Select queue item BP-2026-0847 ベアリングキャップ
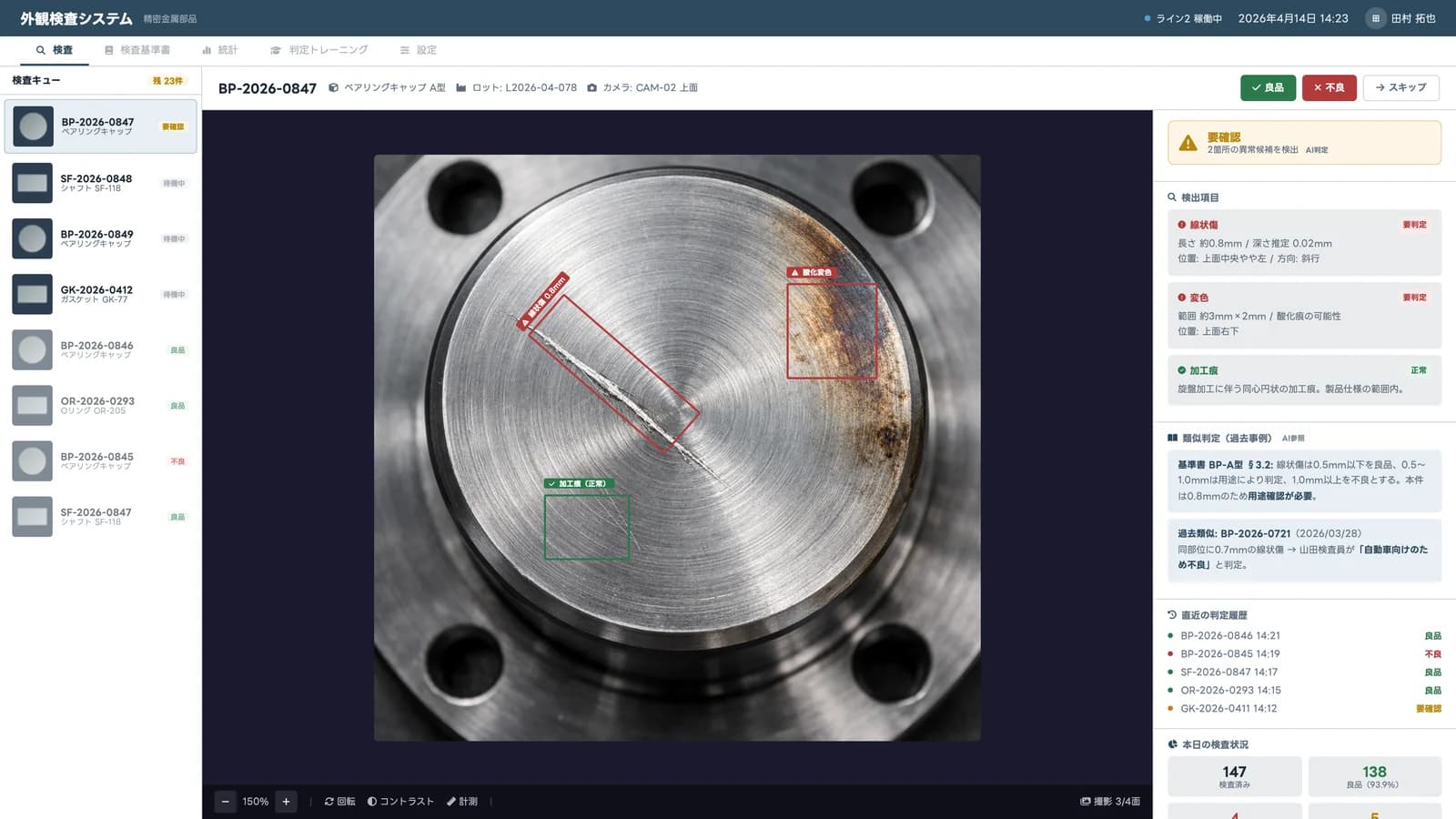The height and width of the screenshot is (819, 1456). click(x=100, y=126)
